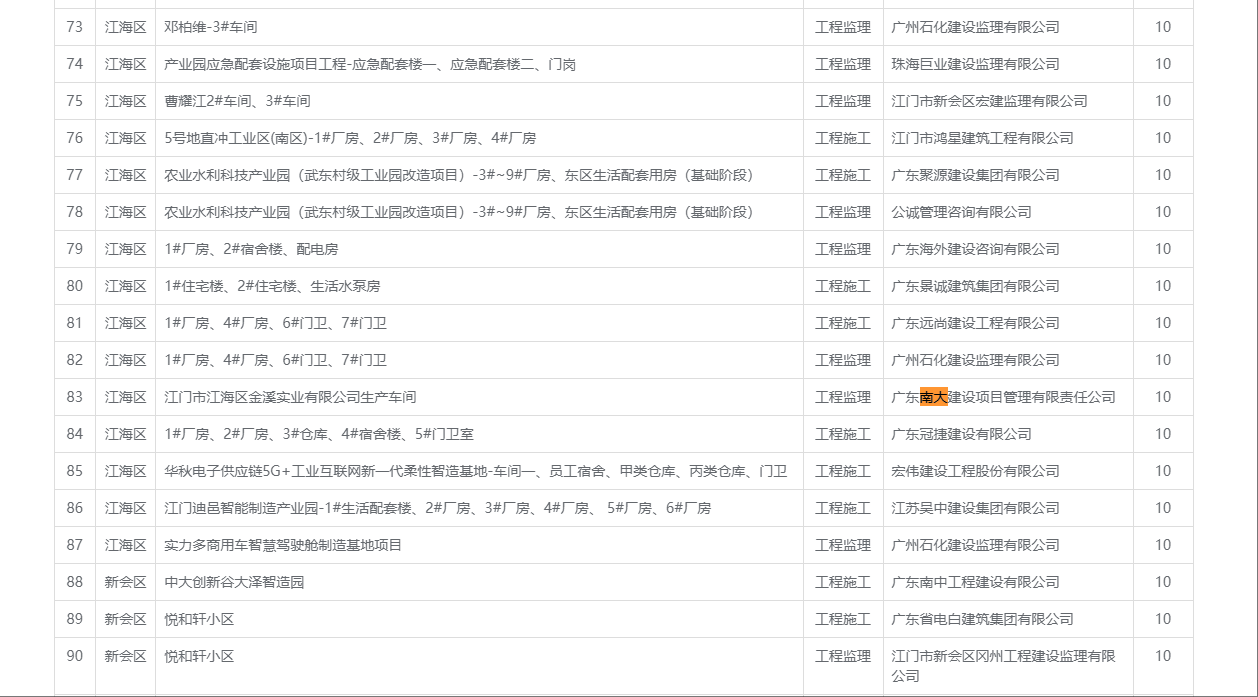1258x697 pixels.
Task: Click '1#厂房、4#厂房、6#门卫' project in row 81
Action: pos(275,323)
